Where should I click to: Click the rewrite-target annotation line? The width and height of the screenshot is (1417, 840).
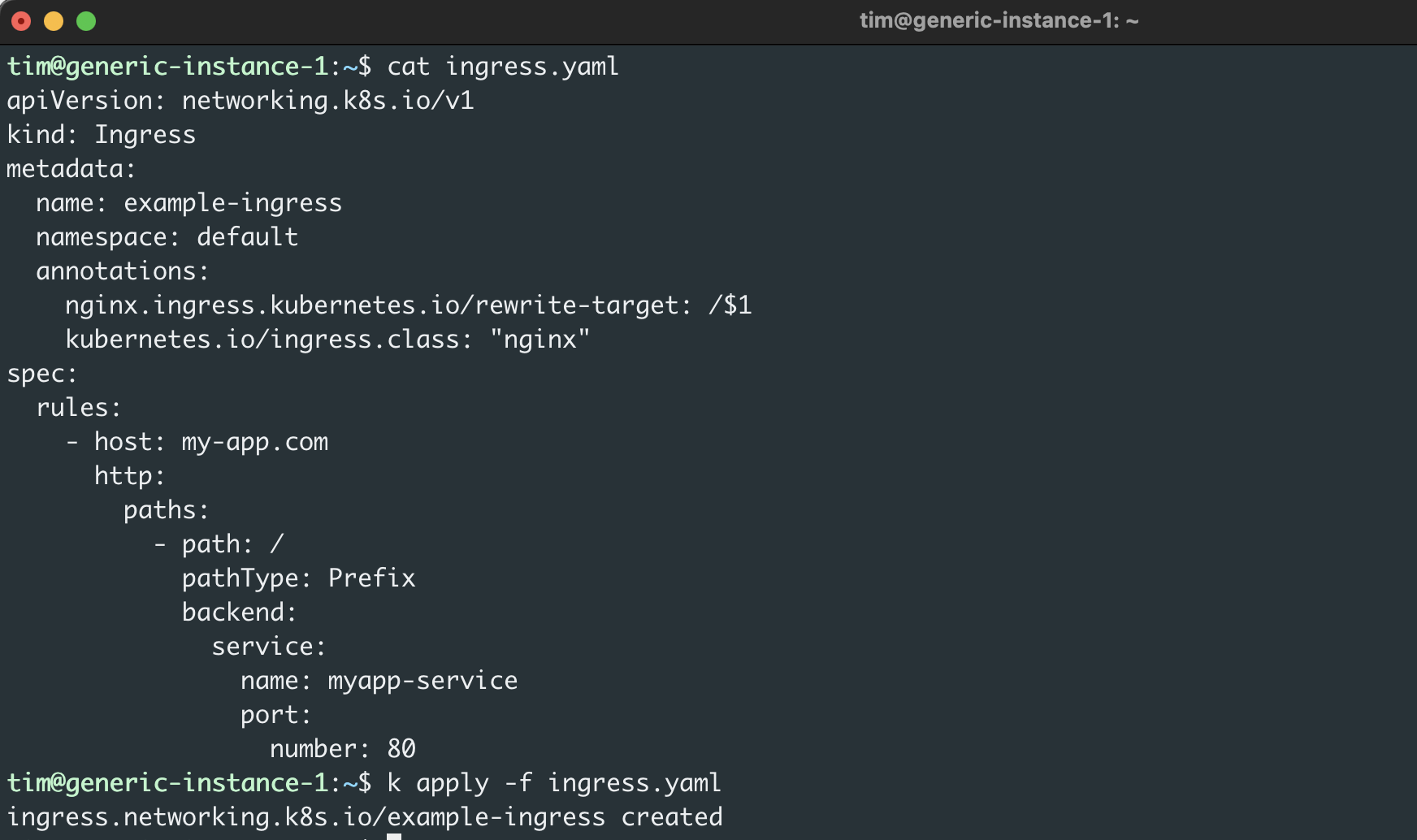(408, 305)
